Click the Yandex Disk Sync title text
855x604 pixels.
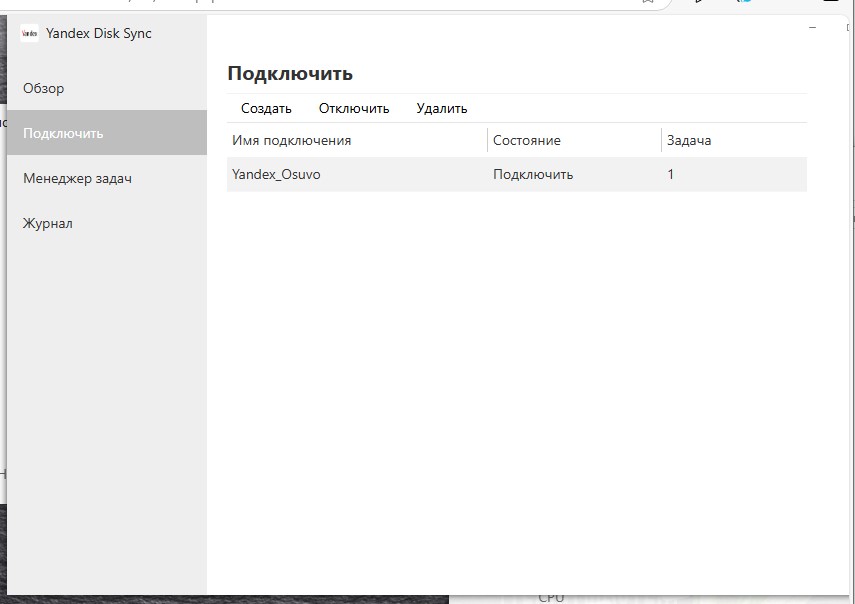(99, 33)
